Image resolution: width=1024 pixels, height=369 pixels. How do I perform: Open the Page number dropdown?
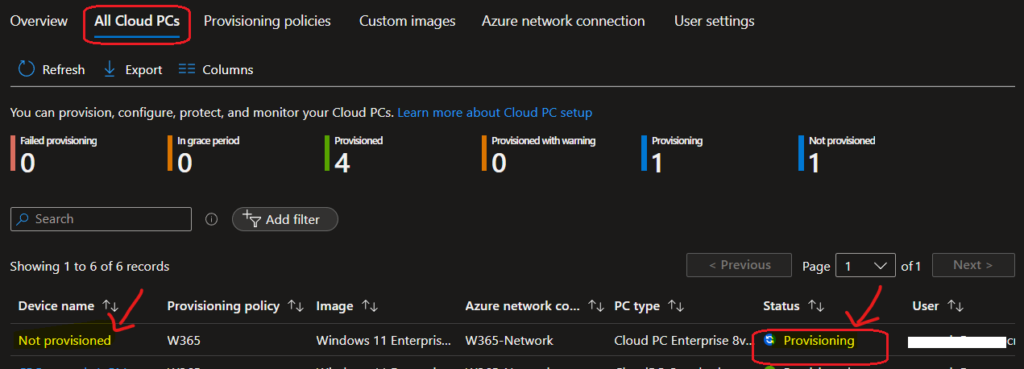865,266
